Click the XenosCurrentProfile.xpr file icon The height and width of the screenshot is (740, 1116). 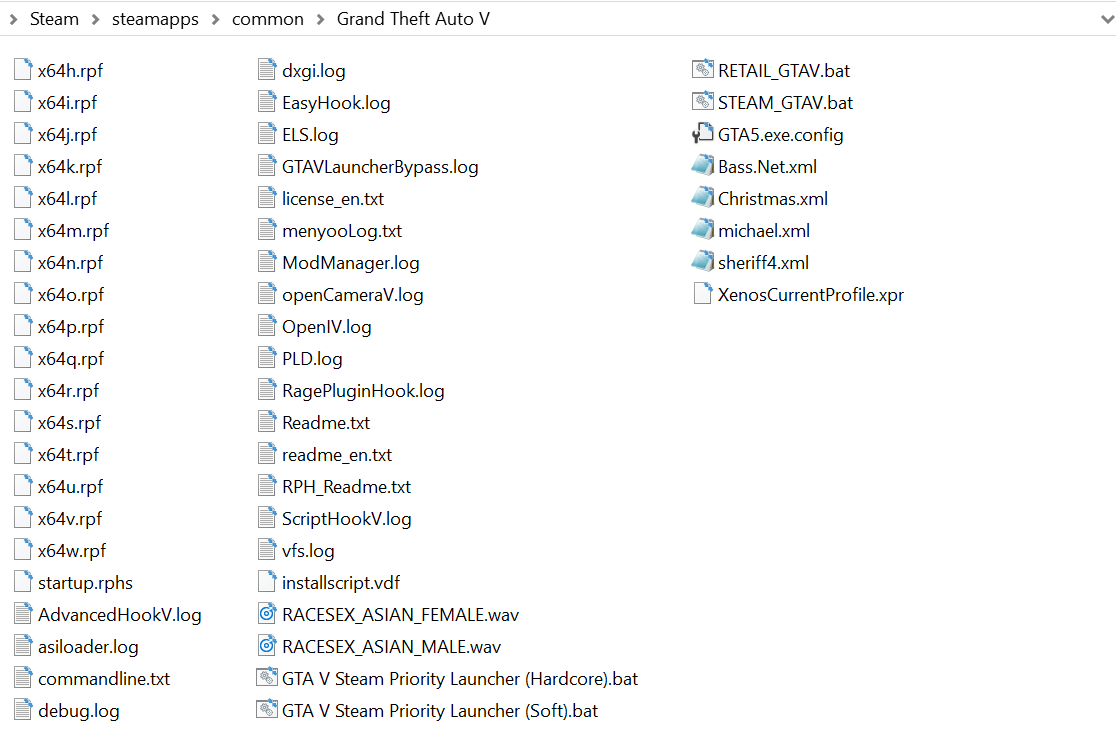(x=702, y=294)
